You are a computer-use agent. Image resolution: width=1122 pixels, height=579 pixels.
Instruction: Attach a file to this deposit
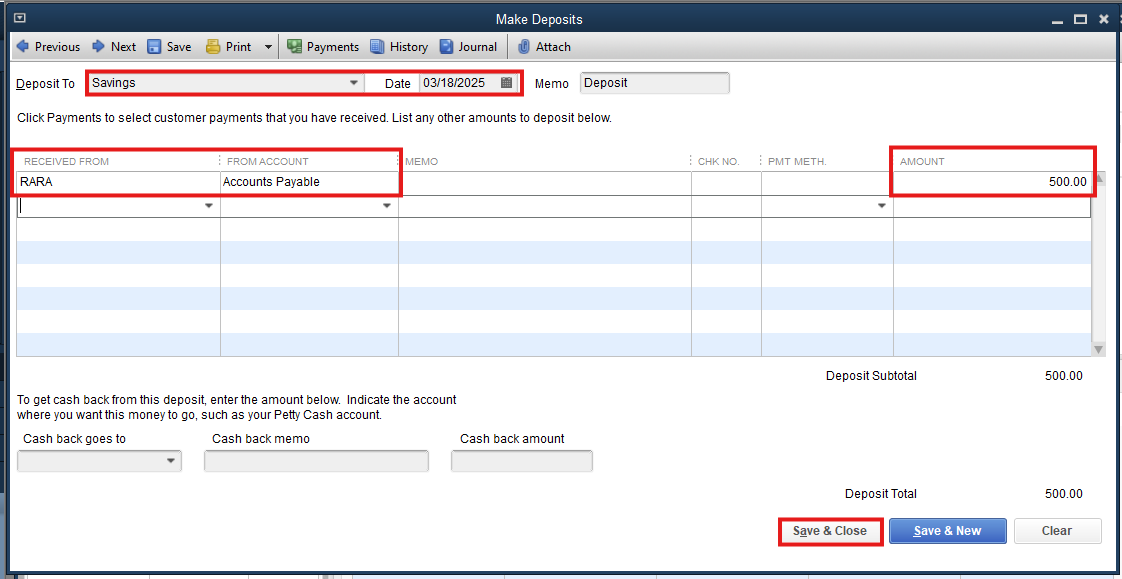pos(544,47)
